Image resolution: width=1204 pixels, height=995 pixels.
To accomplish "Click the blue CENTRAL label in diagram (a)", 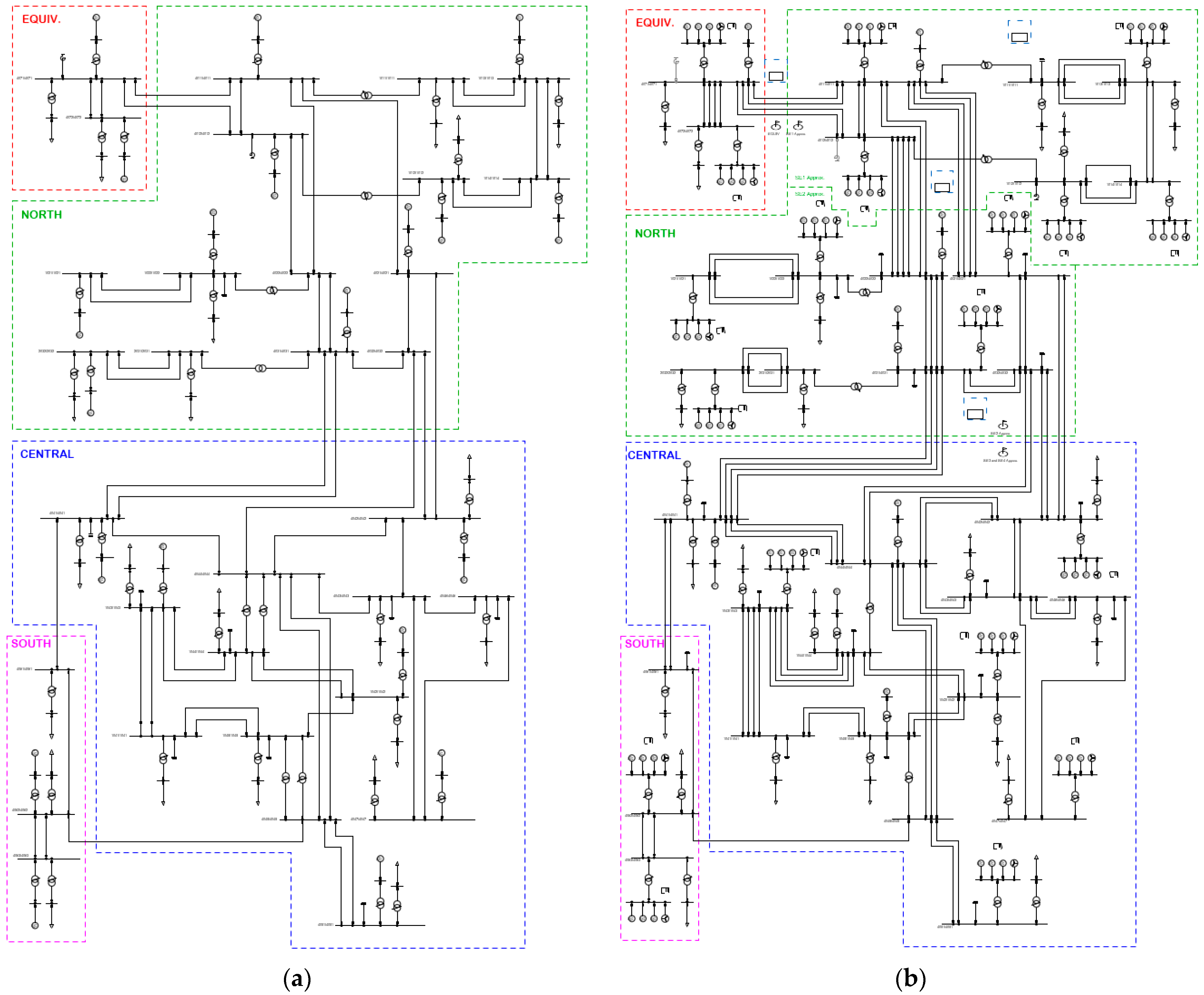I will coord(47,455).
